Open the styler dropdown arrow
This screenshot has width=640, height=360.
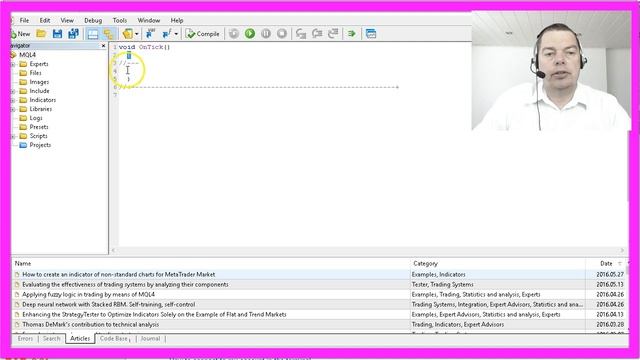[x=137, y=34]
